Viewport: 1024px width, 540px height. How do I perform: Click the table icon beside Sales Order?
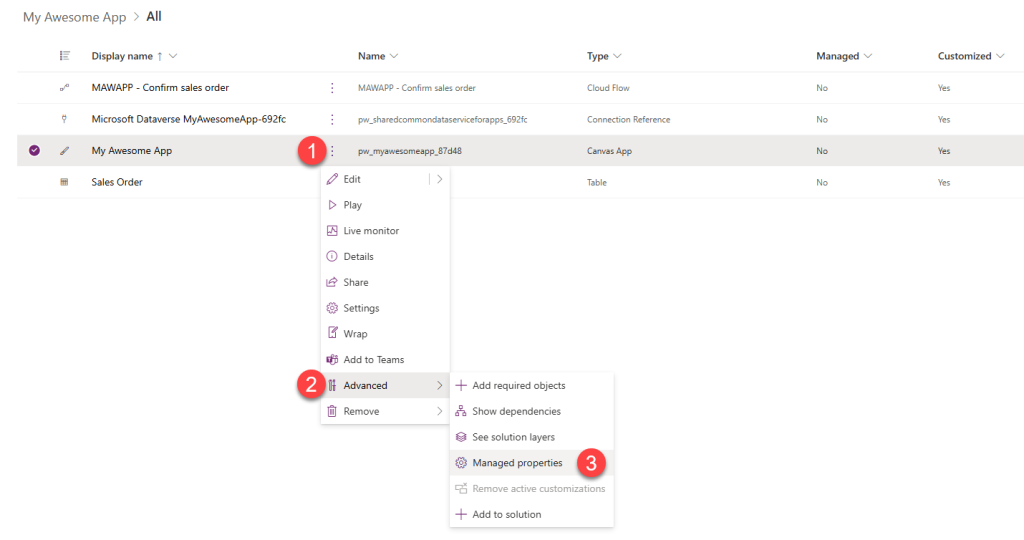64,182
